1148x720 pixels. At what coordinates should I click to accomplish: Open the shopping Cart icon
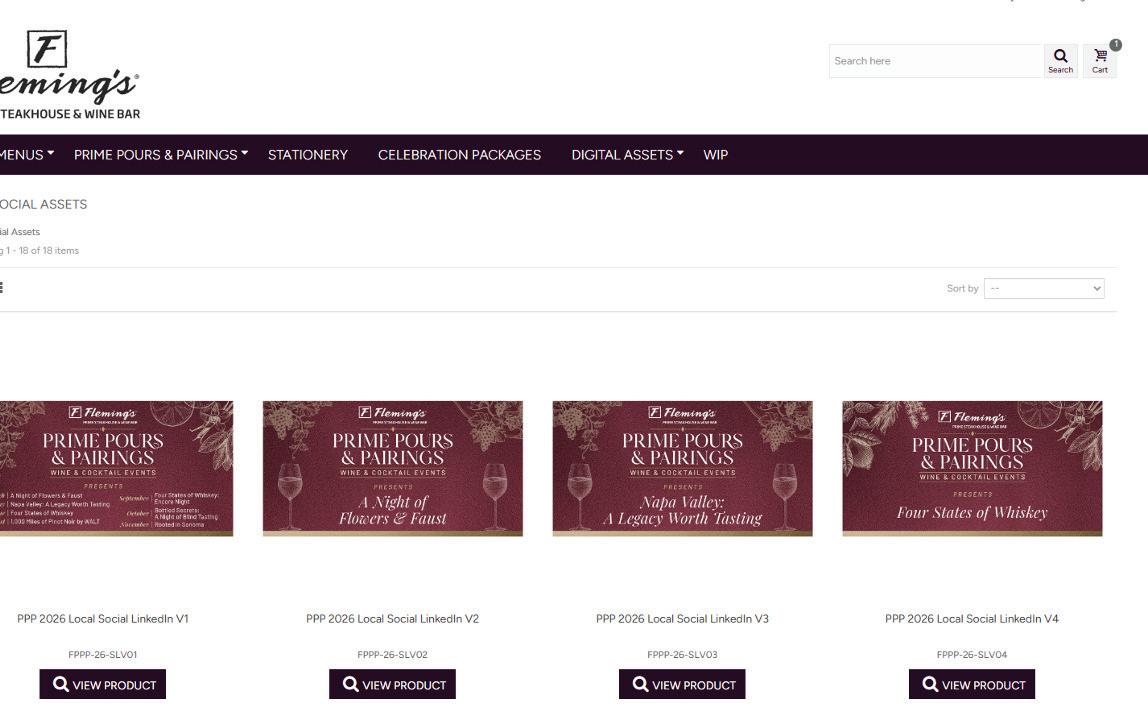coord(1100,61)
